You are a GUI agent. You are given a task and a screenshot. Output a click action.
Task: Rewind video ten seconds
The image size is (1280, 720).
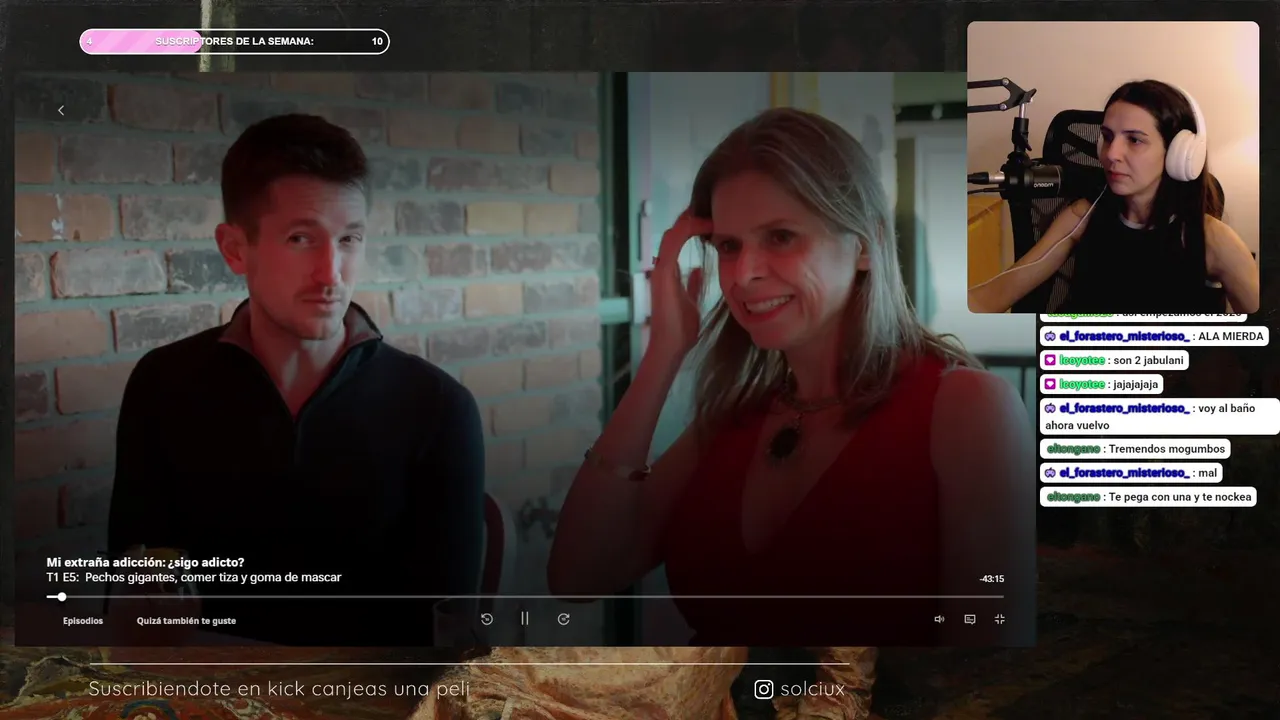pyautogui.click(x=487, y=619)
